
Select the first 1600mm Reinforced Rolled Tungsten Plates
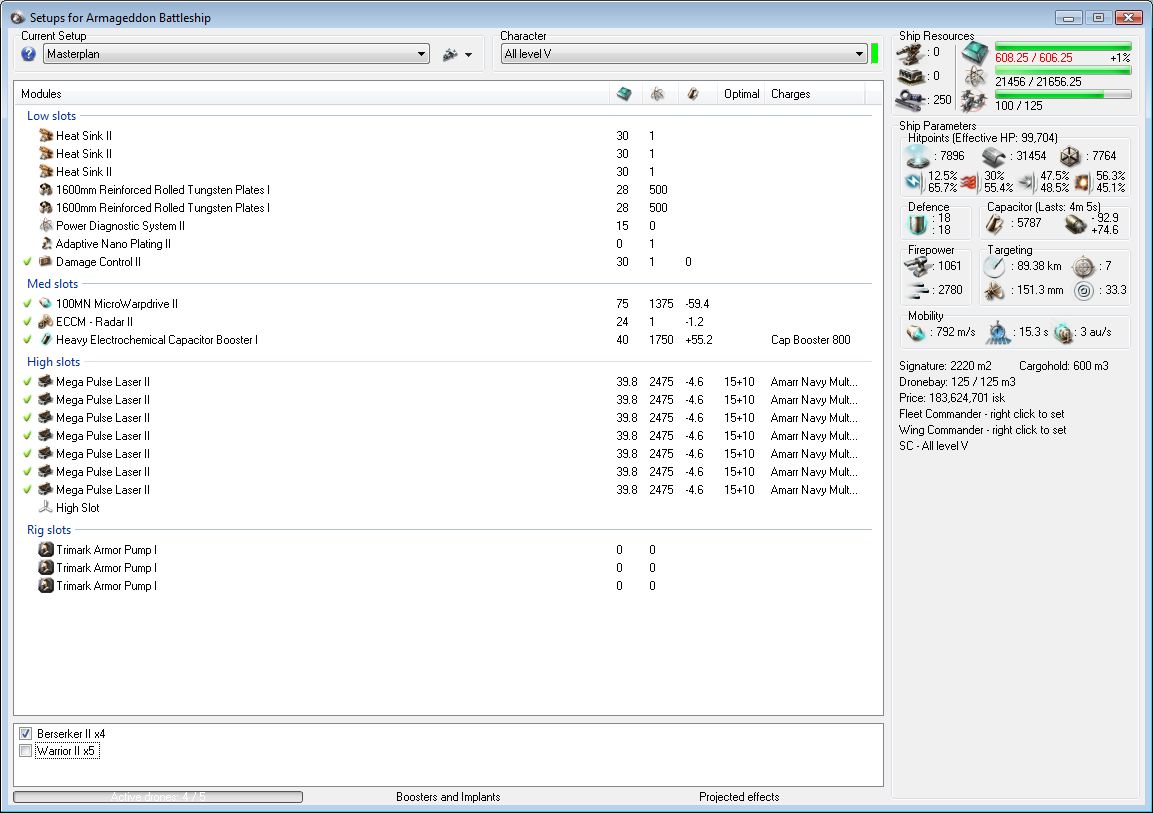click(163, 190)
